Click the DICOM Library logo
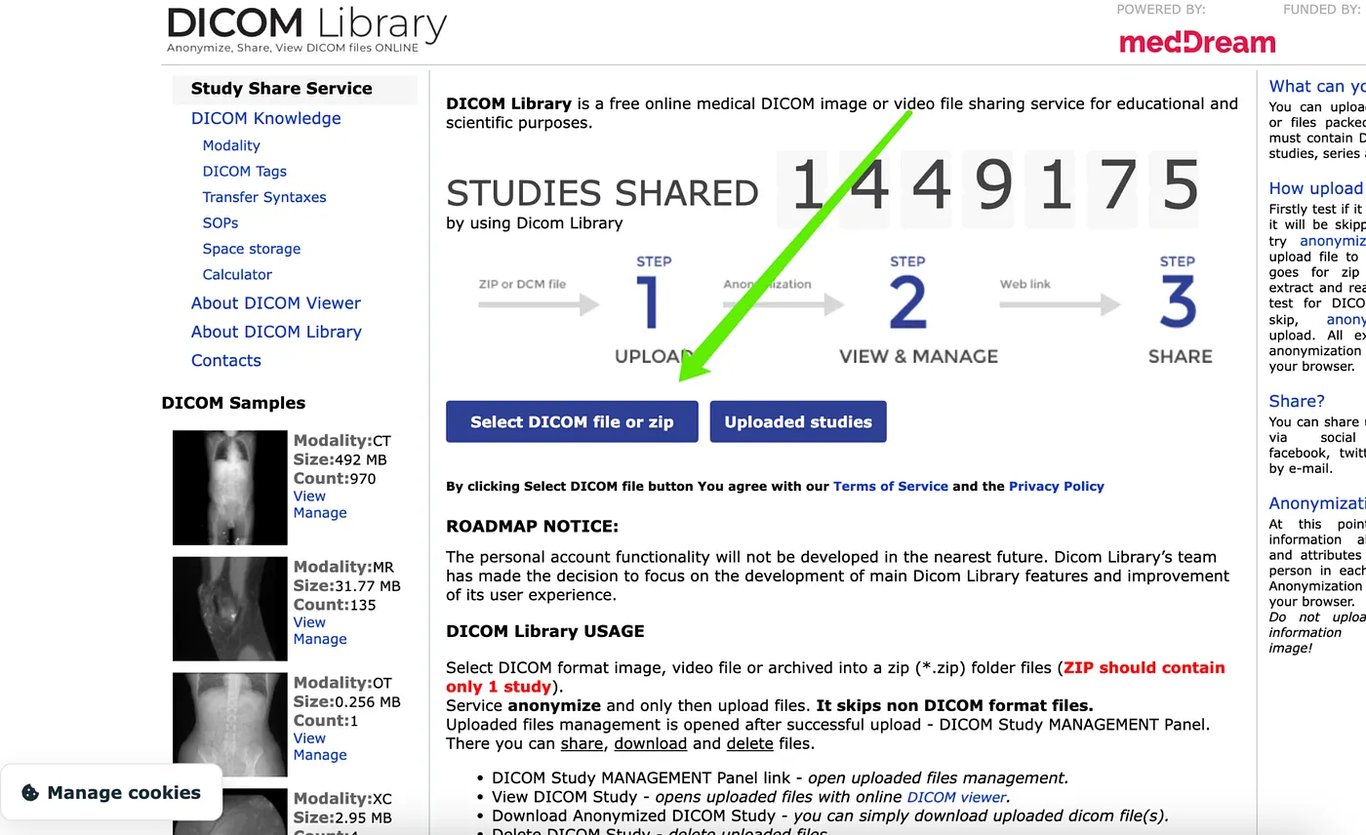 coord(306,29)
